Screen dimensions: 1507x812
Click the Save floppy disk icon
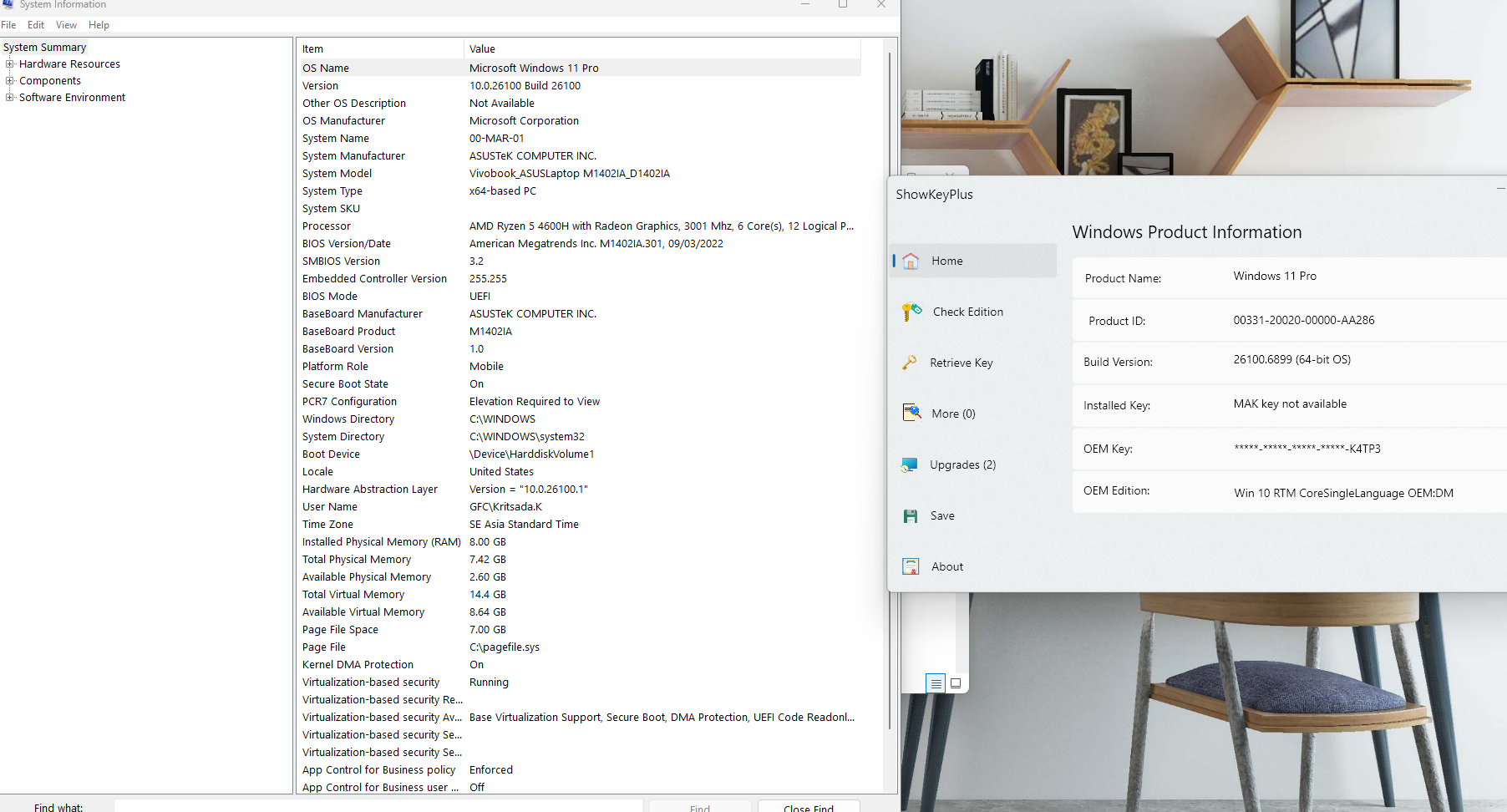[x=911, y=516]
